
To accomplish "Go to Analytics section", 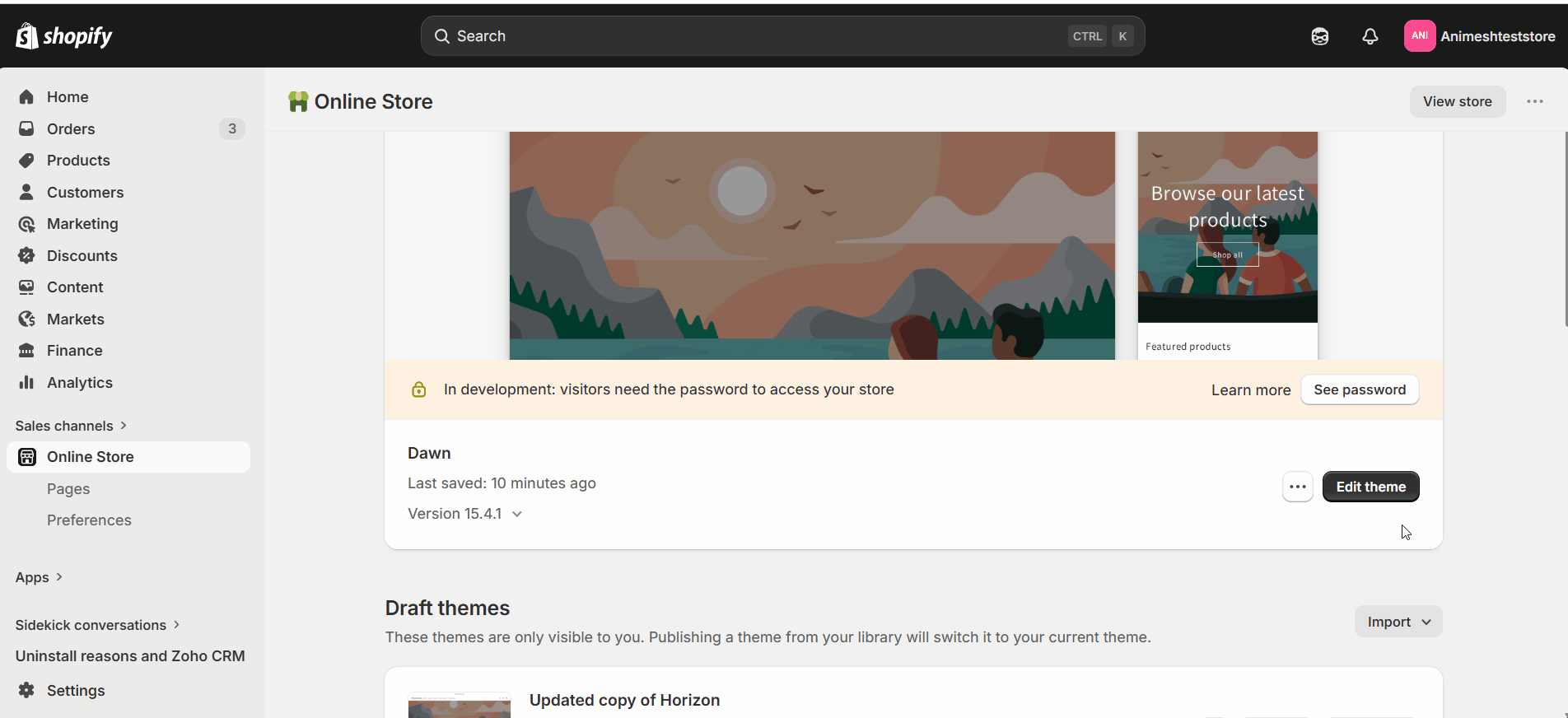I will [x=128, y=382].
